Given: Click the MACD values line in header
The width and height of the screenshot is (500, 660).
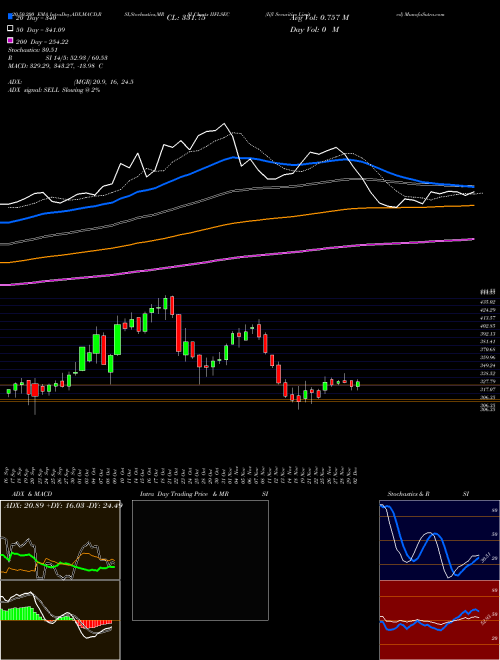Looking at the screenshot, I should pos(56,66).
